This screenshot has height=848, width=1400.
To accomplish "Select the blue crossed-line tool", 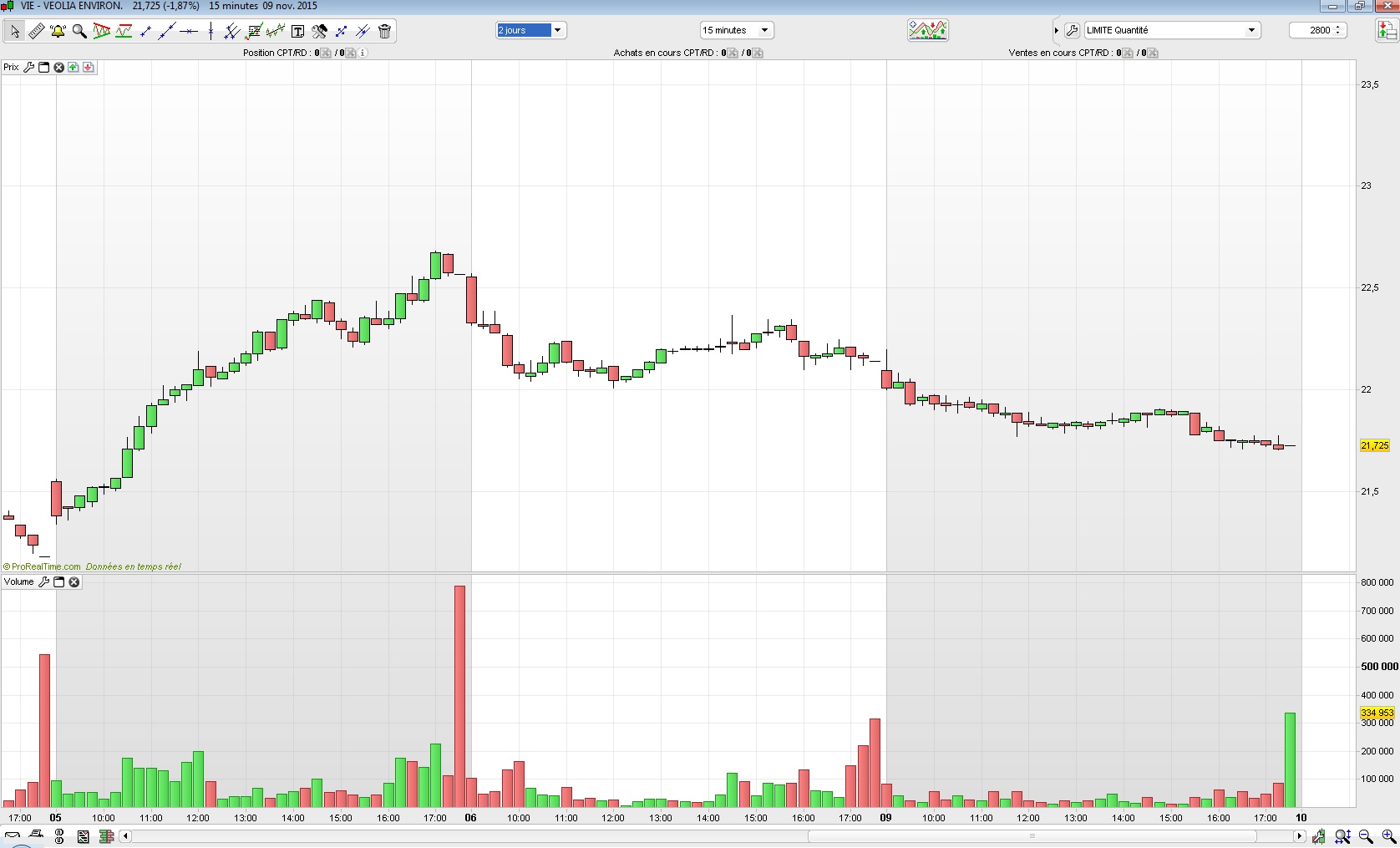I will [x=363, y=31].
